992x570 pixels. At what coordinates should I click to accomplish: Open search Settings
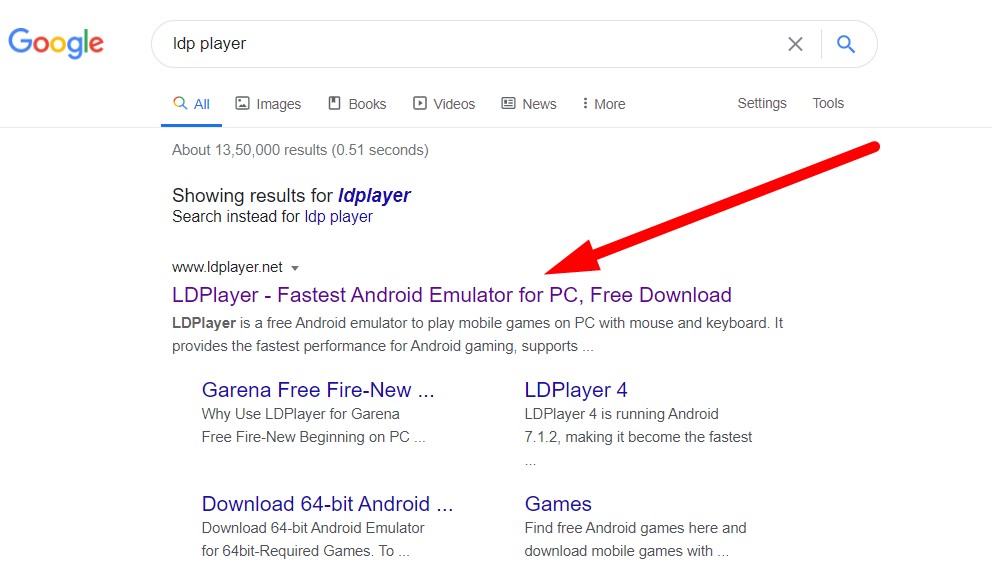click(762, 103)
